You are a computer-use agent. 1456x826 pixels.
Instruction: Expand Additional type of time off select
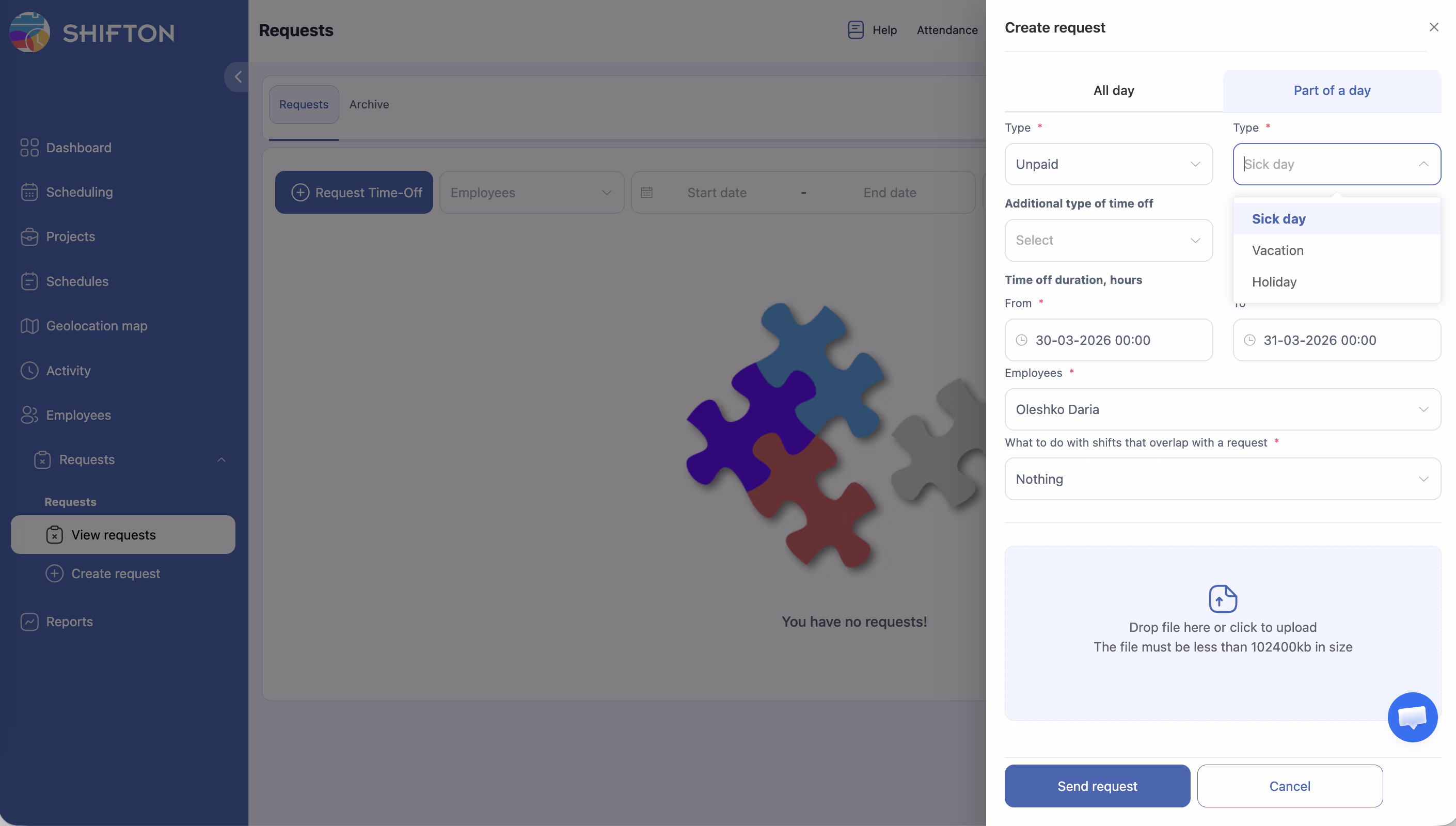tap(1107, 240)
